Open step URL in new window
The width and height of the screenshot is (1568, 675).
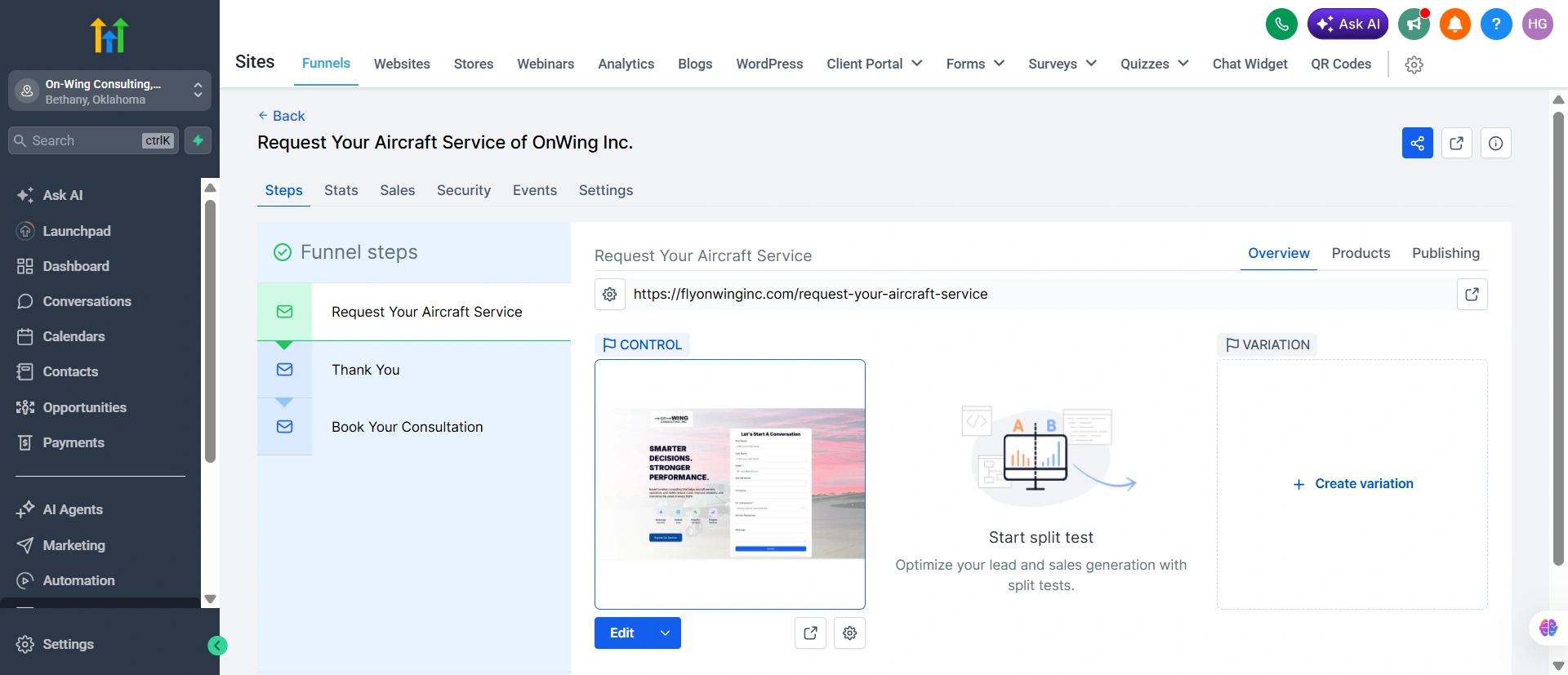tap(1472, 295)
